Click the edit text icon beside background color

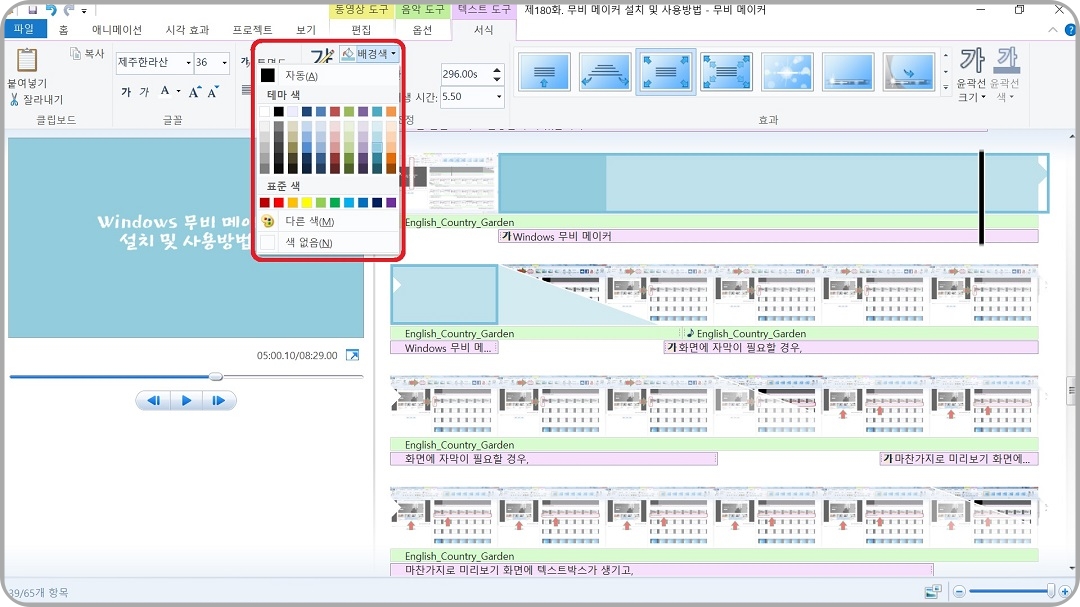[322, 55]
